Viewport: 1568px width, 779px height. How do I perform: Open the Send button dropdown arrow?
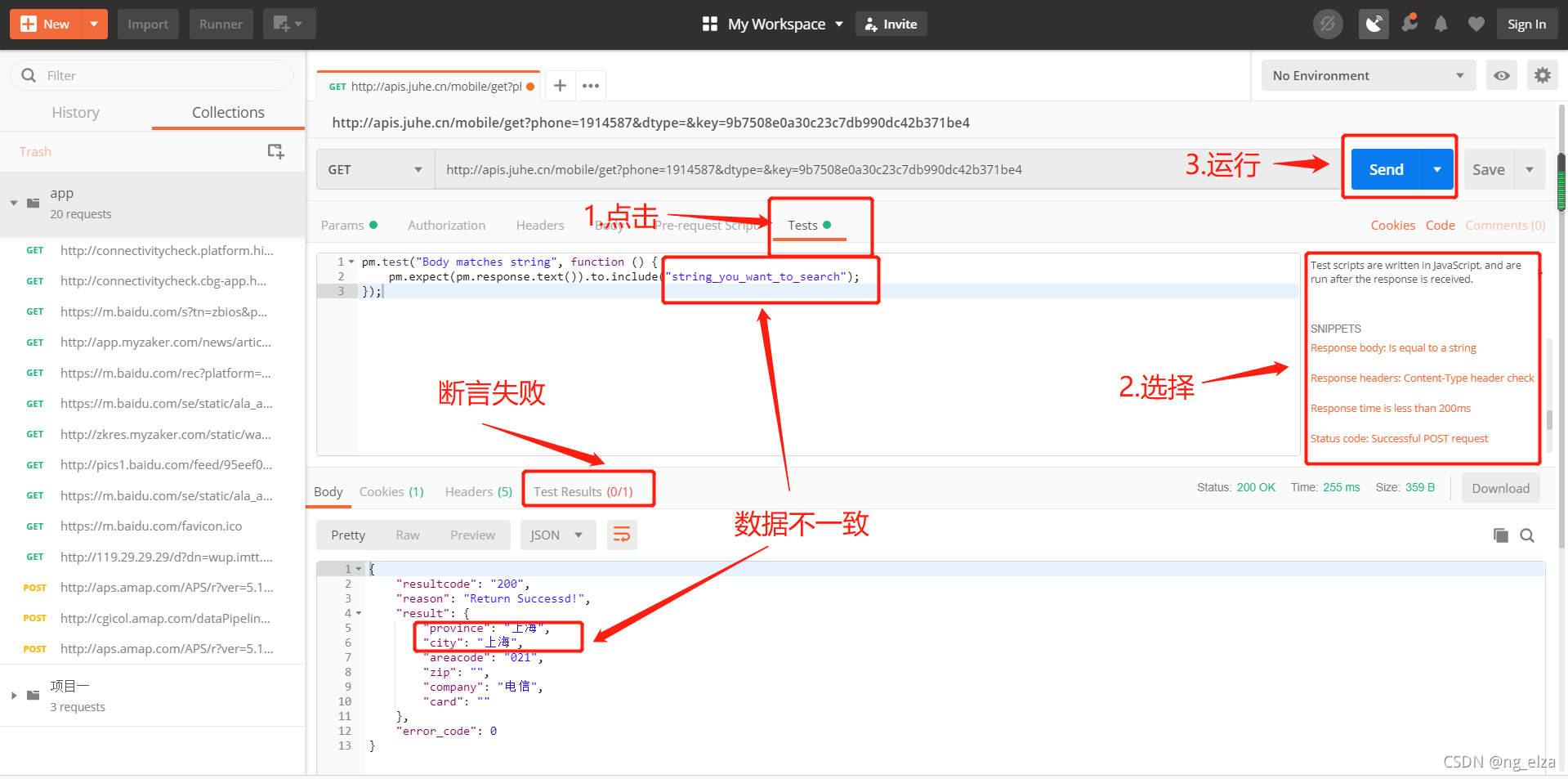pos(1438,170)
